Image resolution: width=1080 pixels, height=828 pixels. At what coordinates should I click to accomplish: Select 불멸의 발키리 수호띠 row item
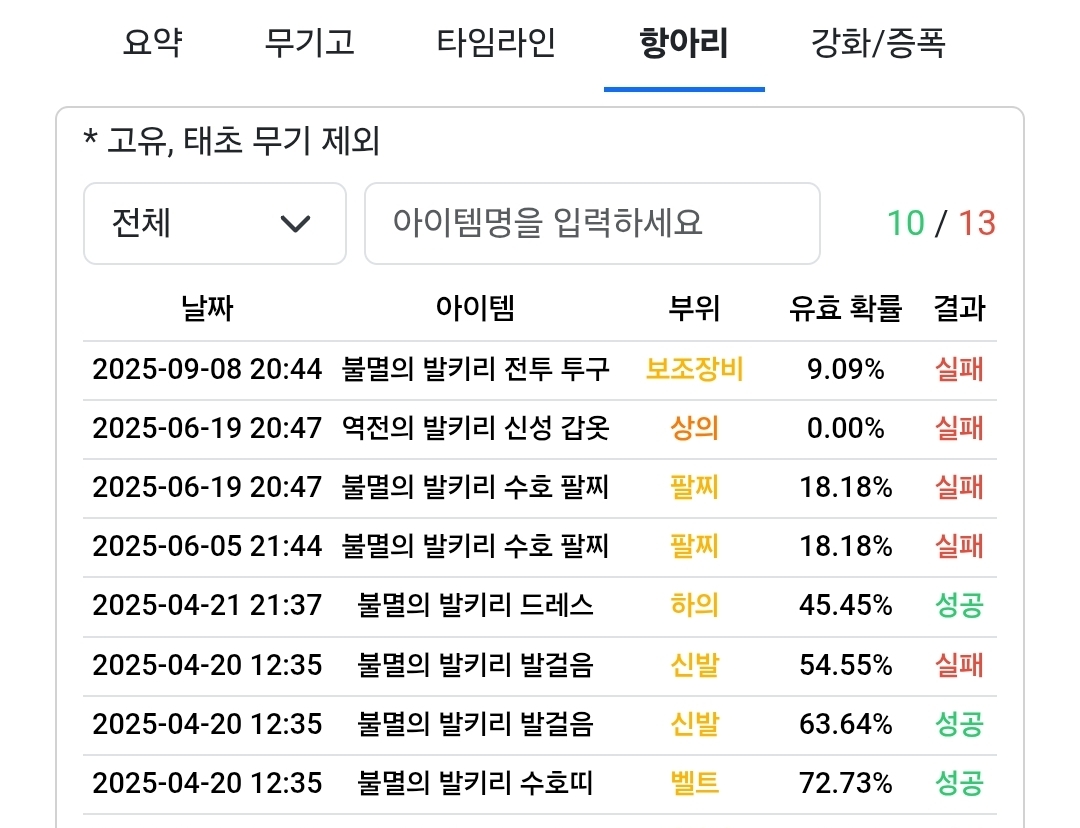tap(475, 782)
